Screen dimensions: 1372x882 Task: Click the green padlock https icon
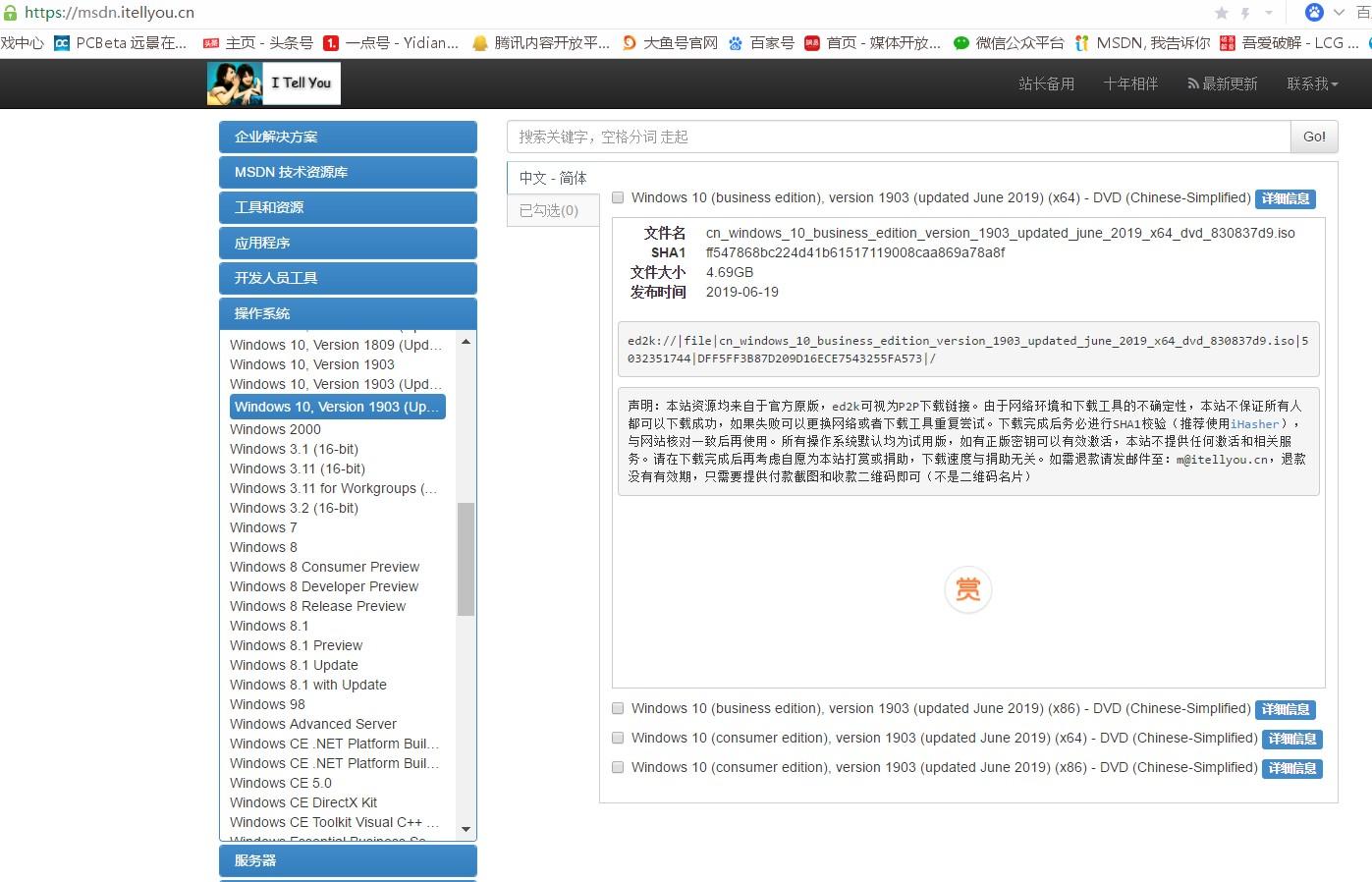click(x=10, y=13)
